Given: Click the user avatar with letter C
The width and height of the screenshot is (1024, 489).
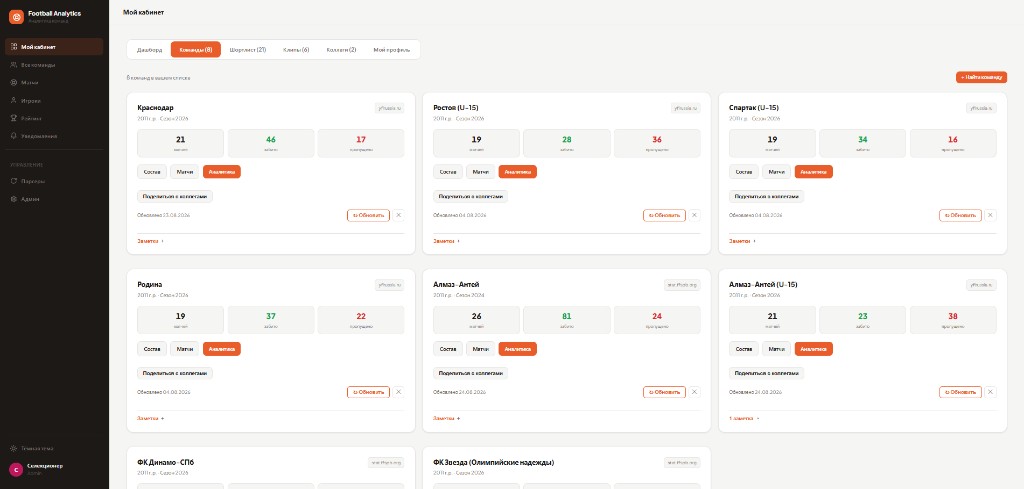Looking at the screenshot, I should pyautogui.click(x=16, y=469).
